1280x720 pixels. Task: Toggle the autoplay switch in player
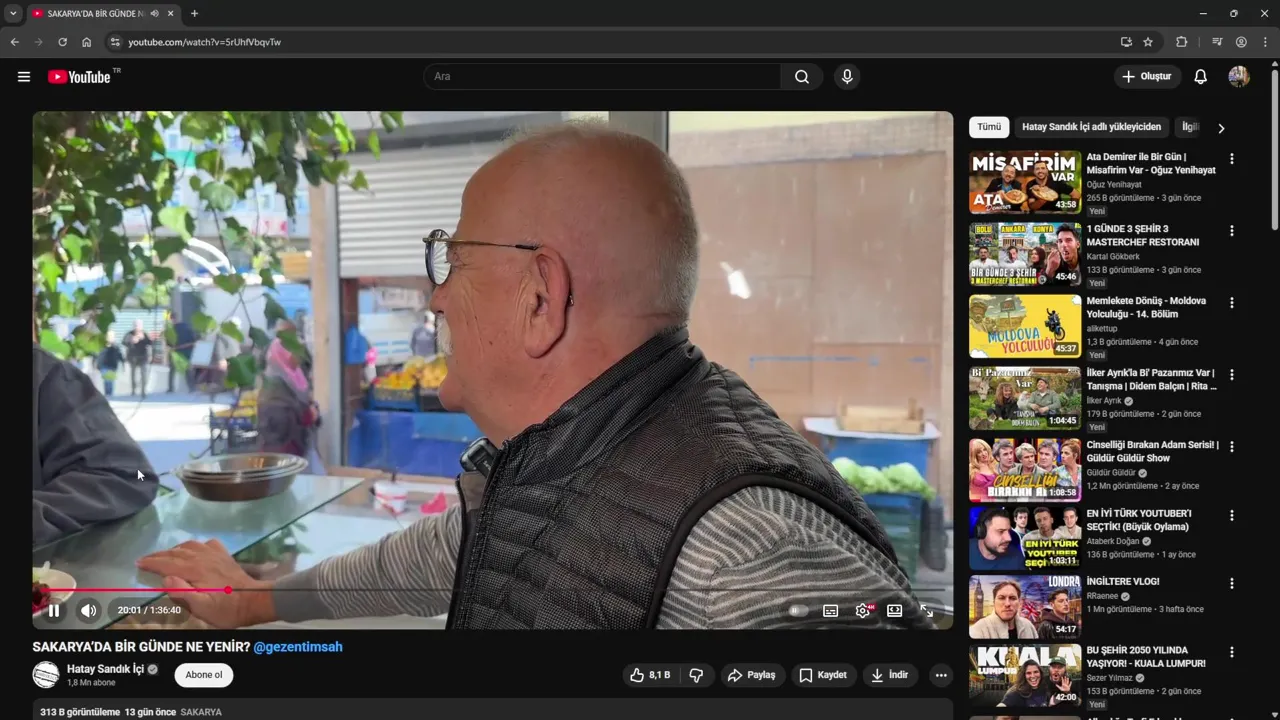click(x=798, y=610)
